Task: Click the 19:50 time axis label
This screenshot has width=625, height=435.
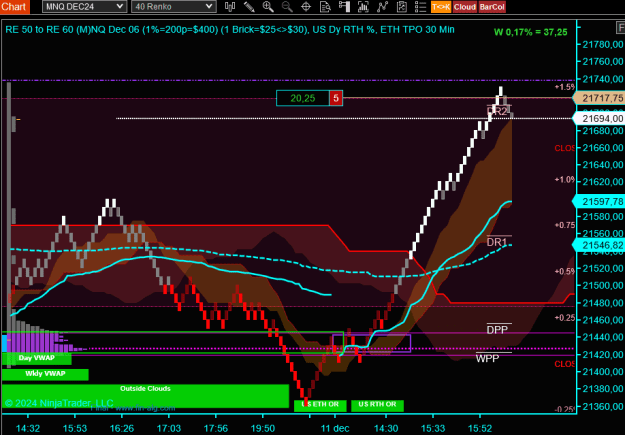Action: click(x=263, y=428)
